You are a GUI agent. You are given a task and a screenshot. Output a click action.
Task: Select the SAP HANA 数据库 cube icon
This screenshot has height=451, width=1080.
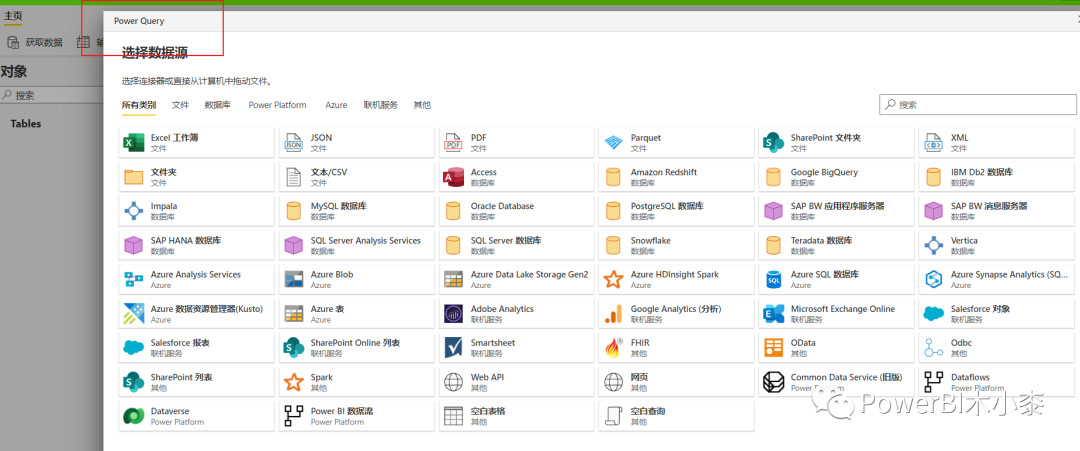[133, 245]
